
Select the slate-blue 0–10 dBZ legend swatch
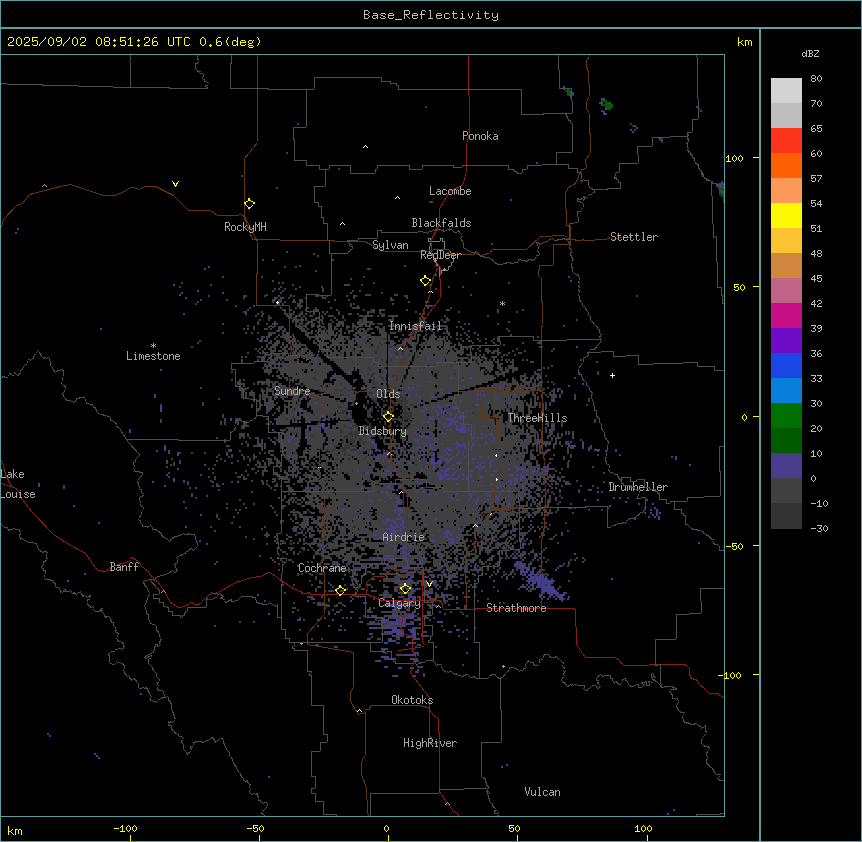point(786,466)
